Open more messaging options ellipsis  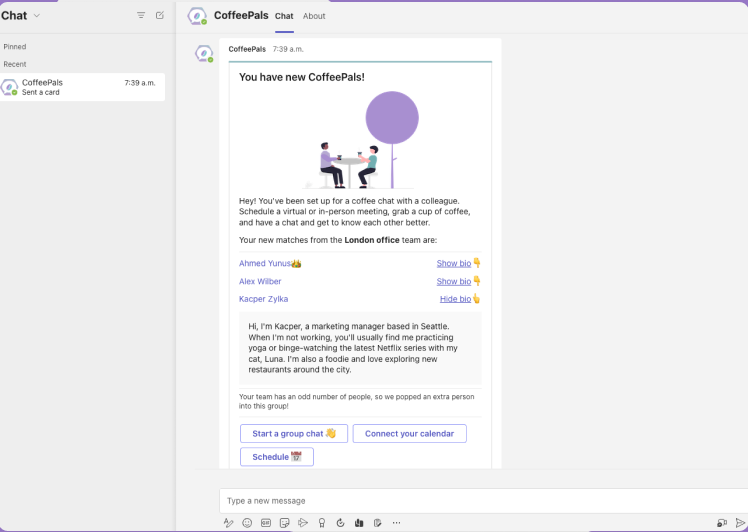click(x=396, y=523)
